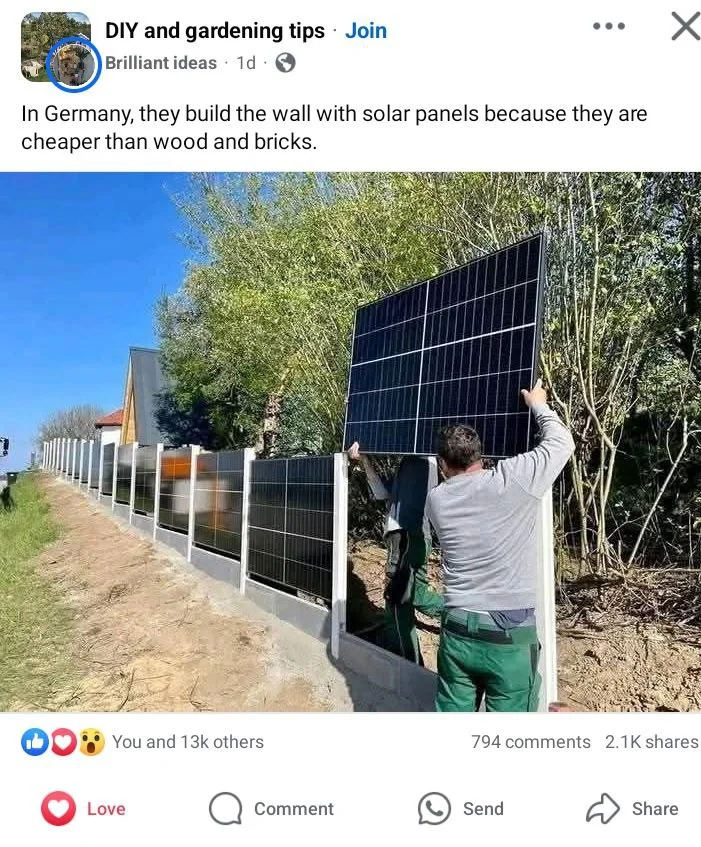Screen dimensions: 701x847
Task: View the 794 comments
Action: (531, 742)
